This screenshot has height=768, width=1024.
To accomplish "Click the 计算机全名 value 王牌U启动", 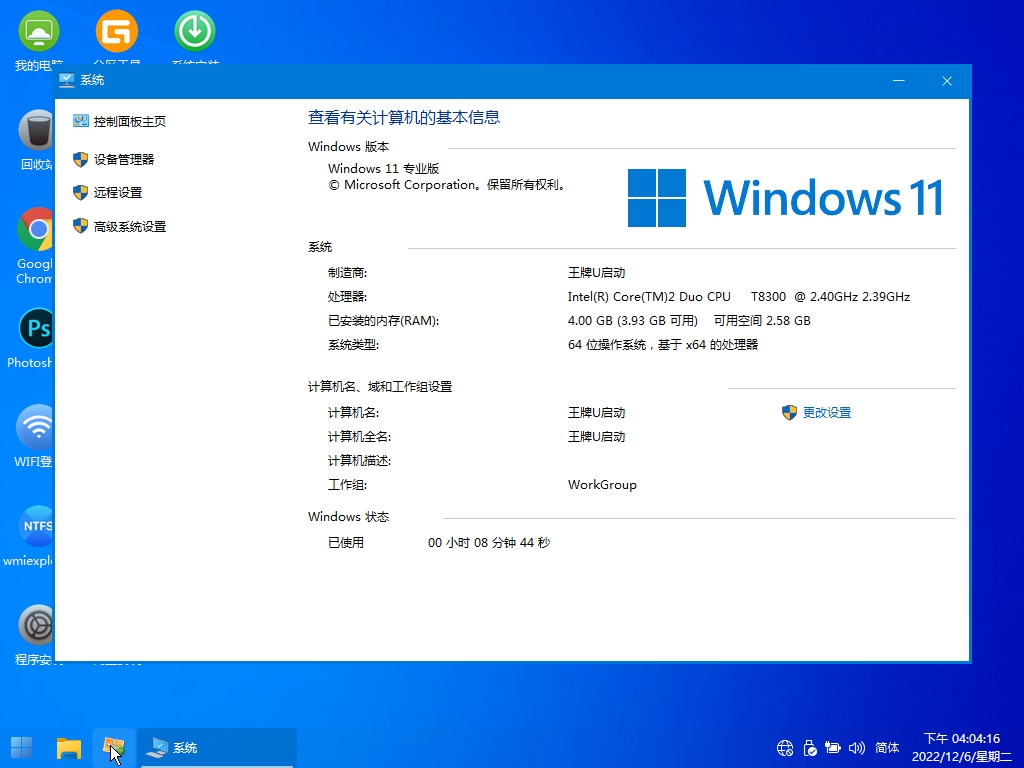I will pos(597,437).
